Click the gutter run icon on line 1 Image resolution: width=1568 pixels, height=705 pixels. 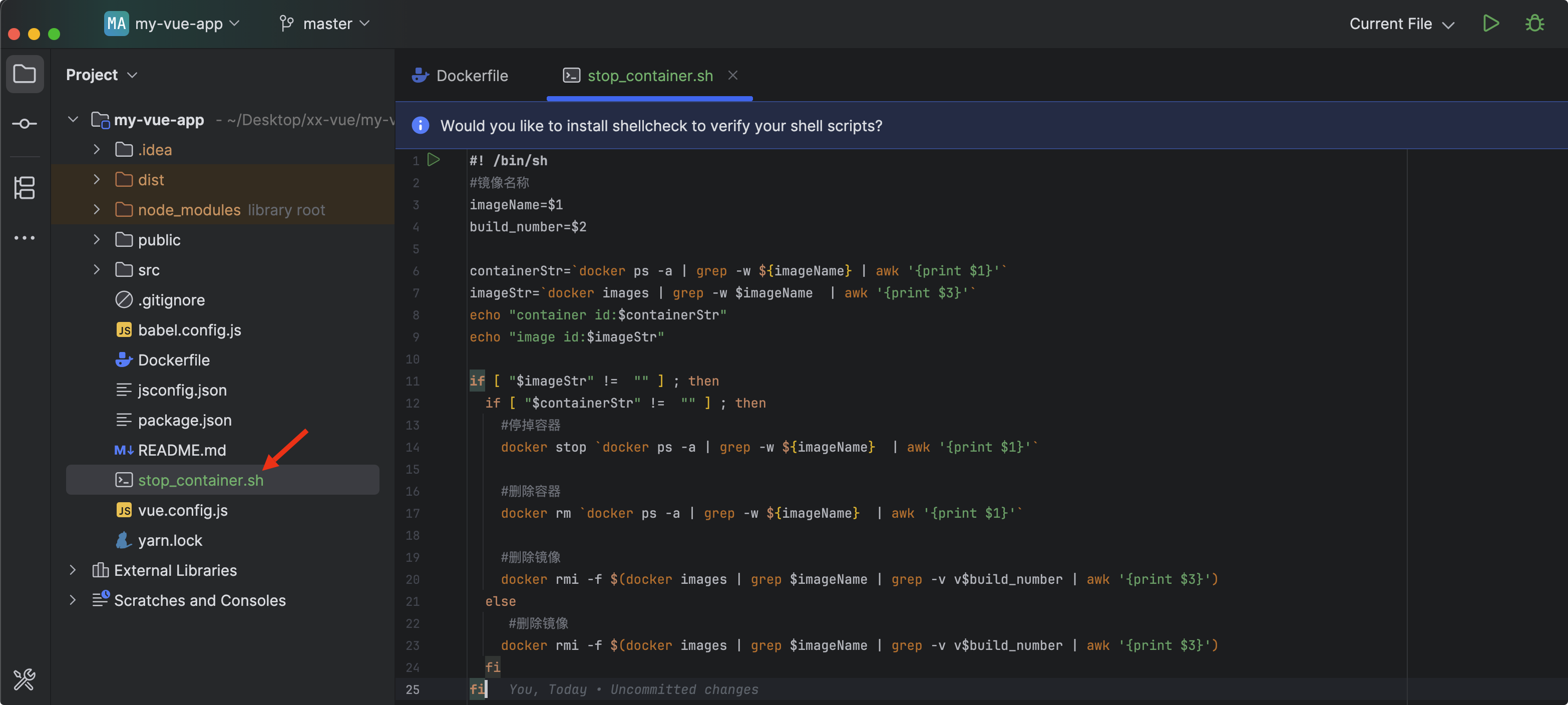(434, 160)
